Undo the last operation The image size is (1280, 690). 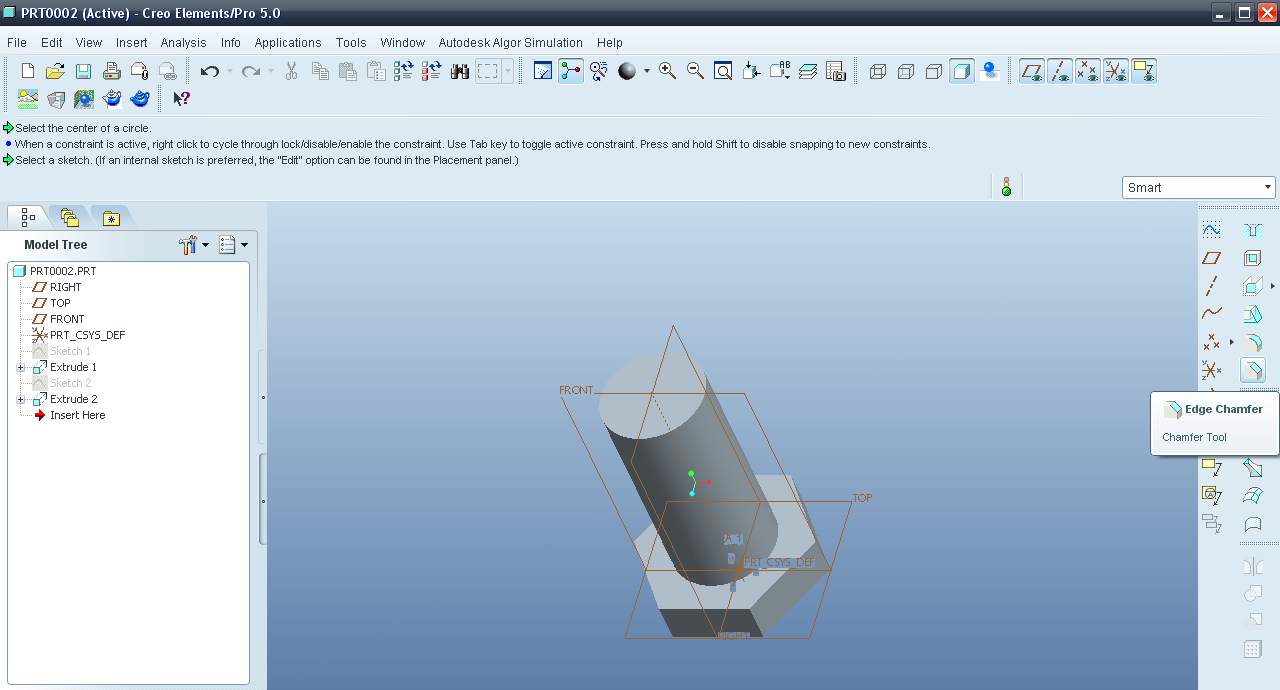click(x=209, y=71)
